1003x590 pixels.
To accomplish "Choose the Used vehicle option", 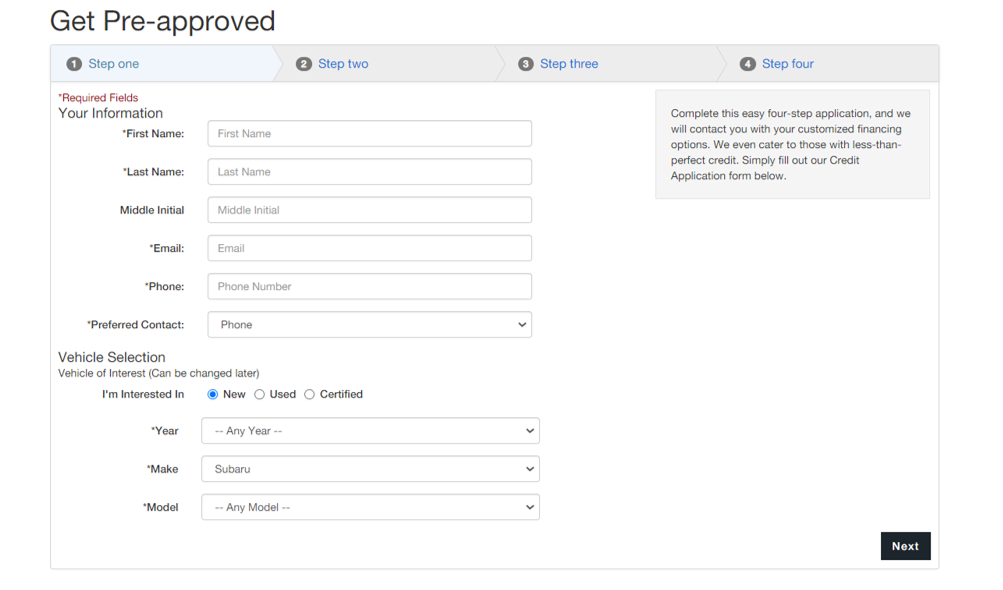I will tap(260, 395).
